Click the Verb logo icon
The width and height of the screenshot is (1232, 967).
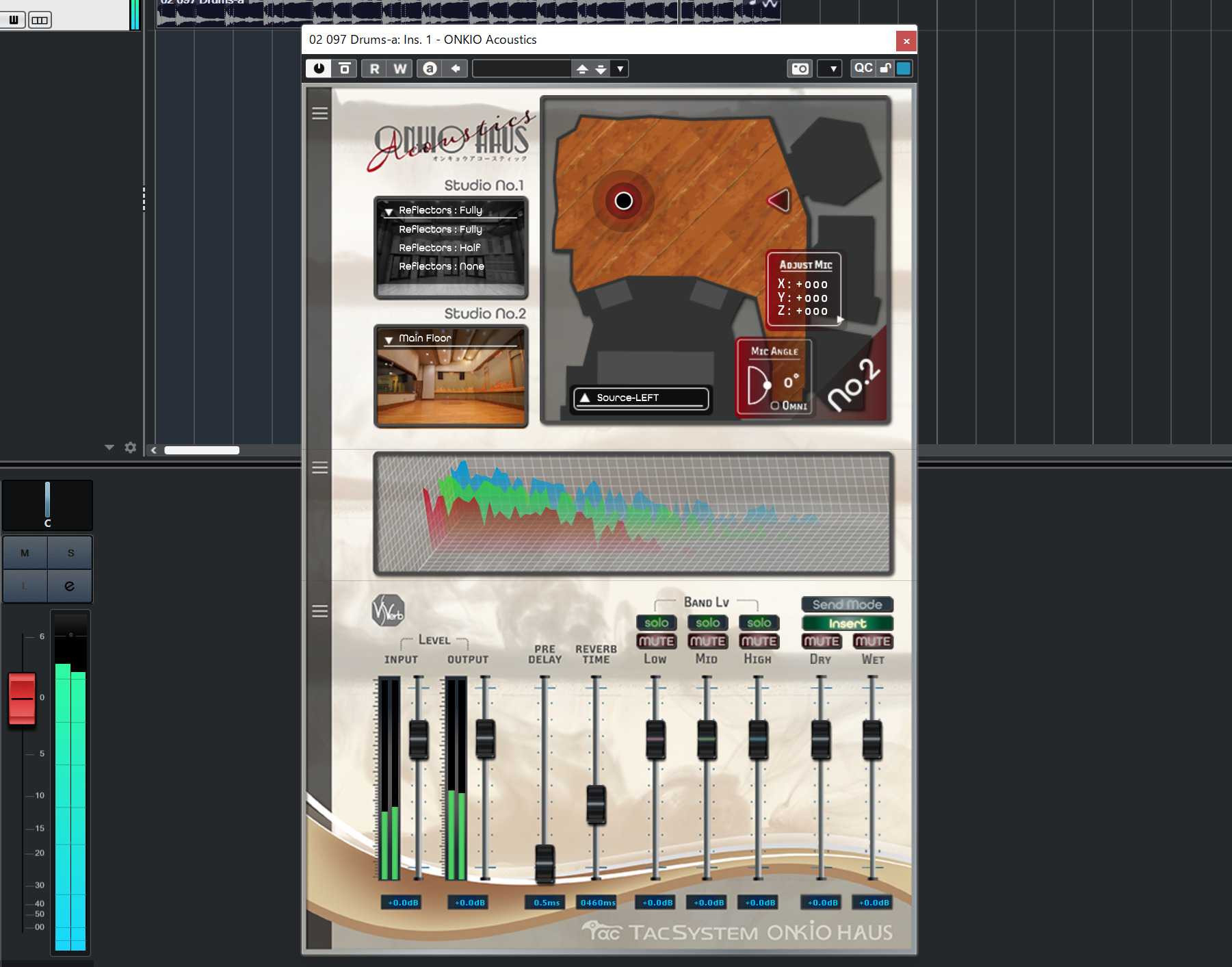tap(388, 610)
